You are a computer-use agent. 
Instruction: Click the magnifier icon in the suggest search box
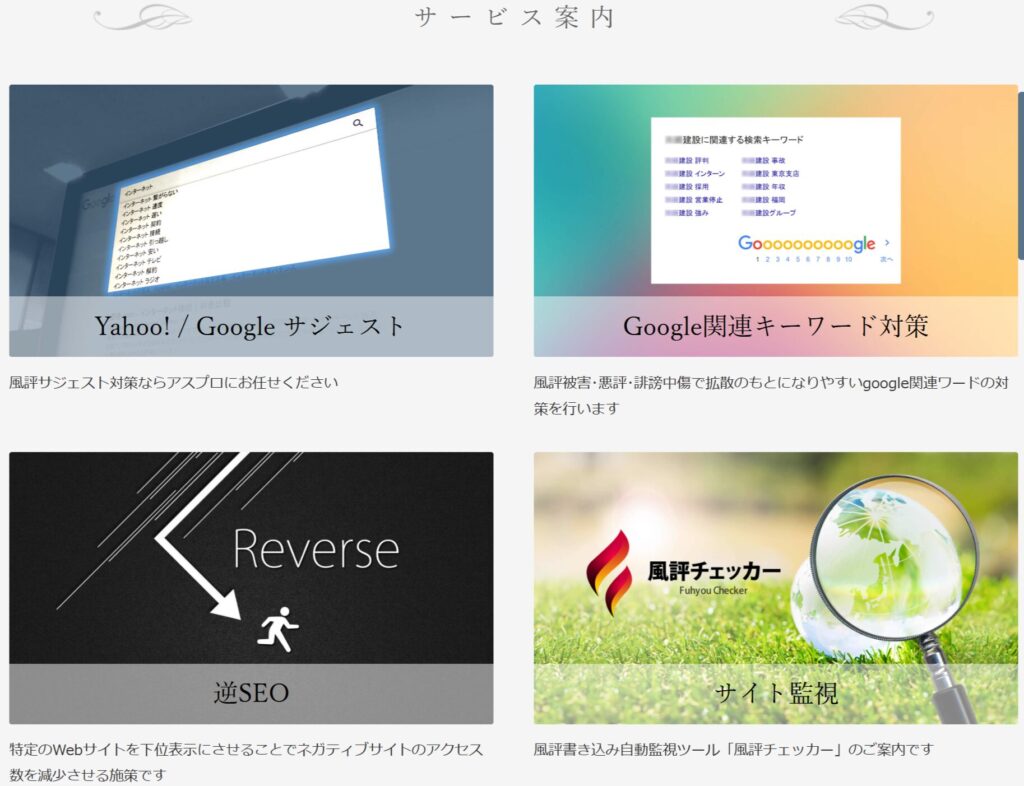tap(358, 122)
